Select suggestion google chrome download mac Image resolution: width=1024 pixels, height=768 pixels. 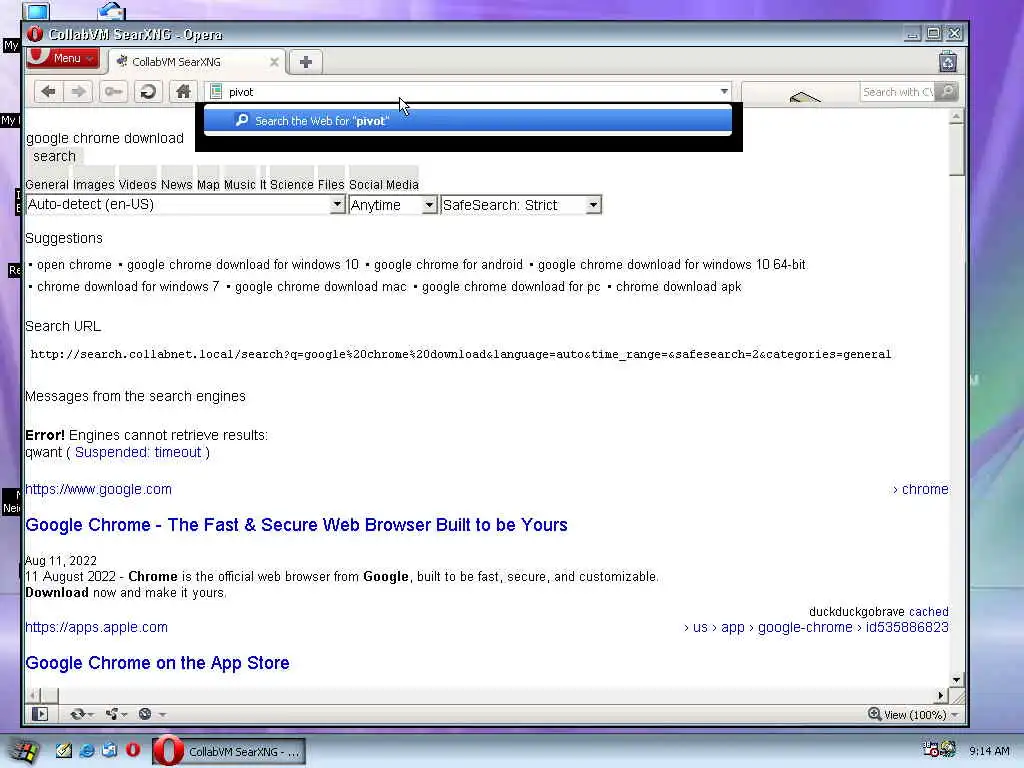tap(321, 287)
